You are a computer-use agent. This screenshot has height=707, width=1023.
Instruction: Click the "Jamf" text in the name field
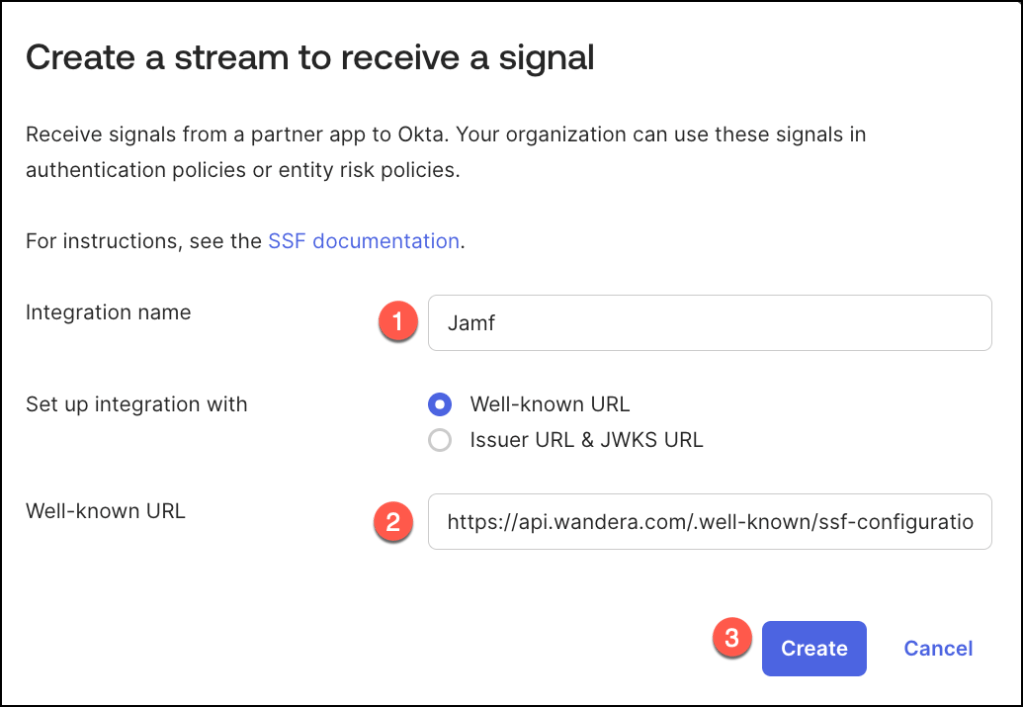click(x=471, y=323)
